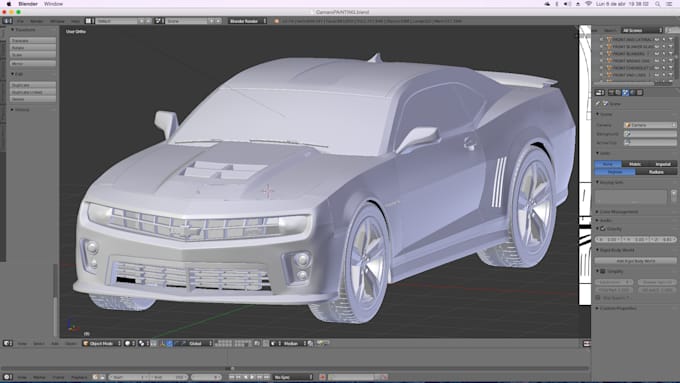Collapse the Transform panel in tool shelf

pos(13,30)
